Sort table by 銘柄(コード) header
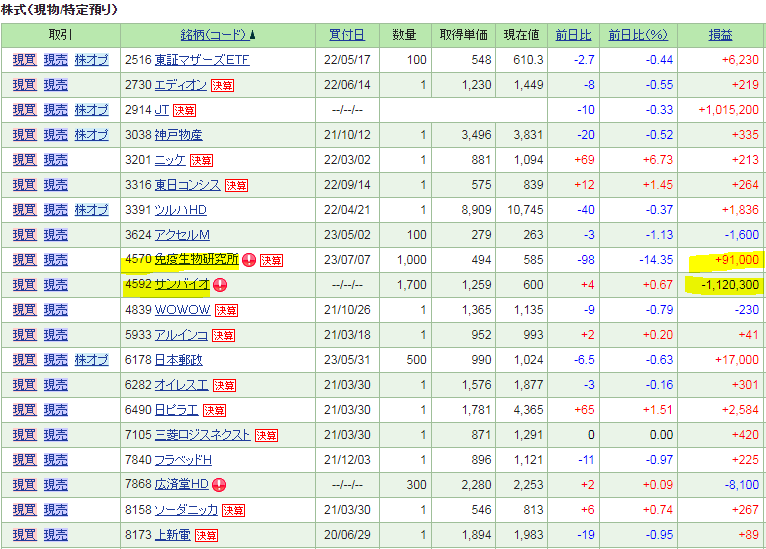 click(215, 35)
